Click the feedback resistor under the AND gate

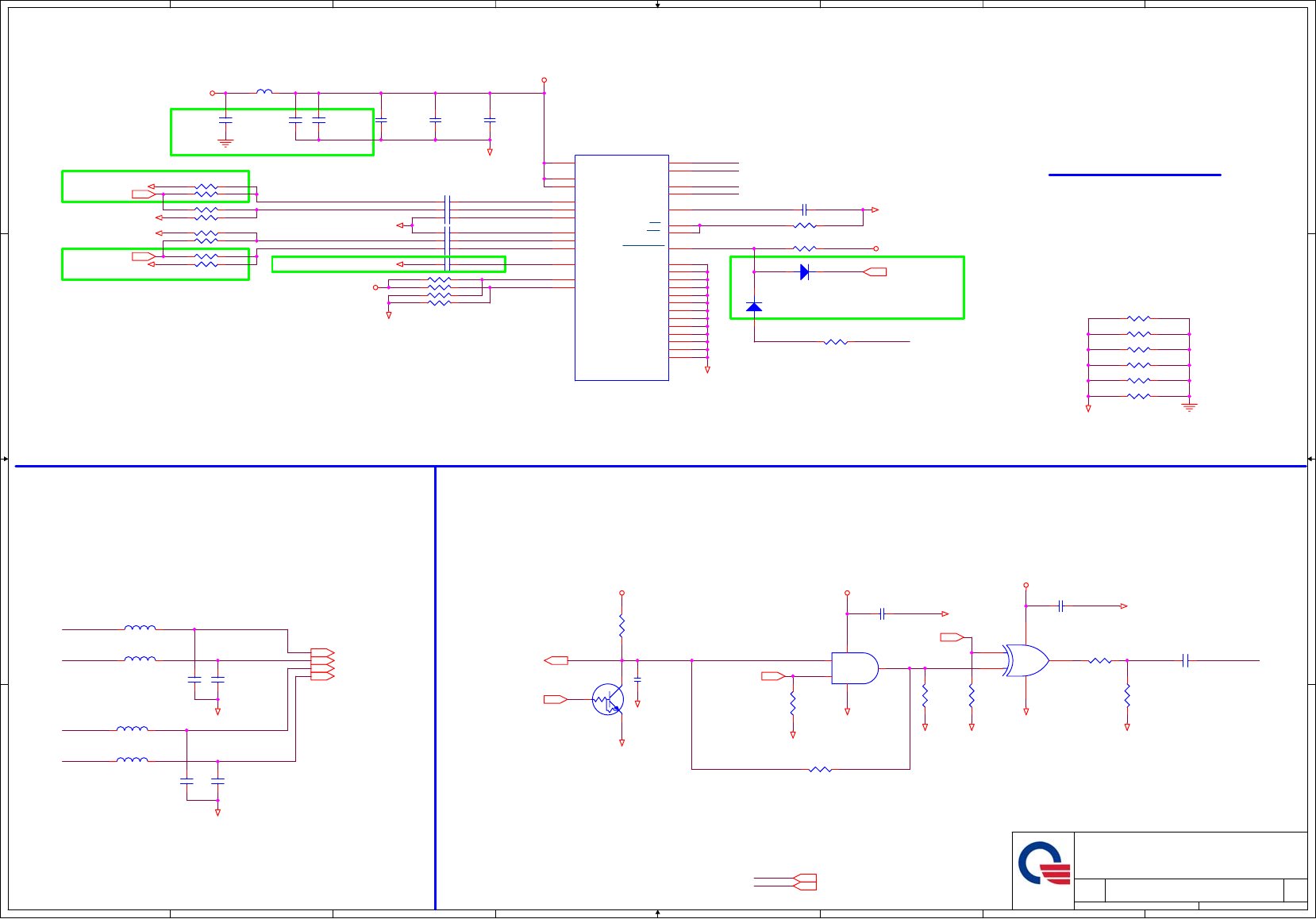tap(820, 769)
